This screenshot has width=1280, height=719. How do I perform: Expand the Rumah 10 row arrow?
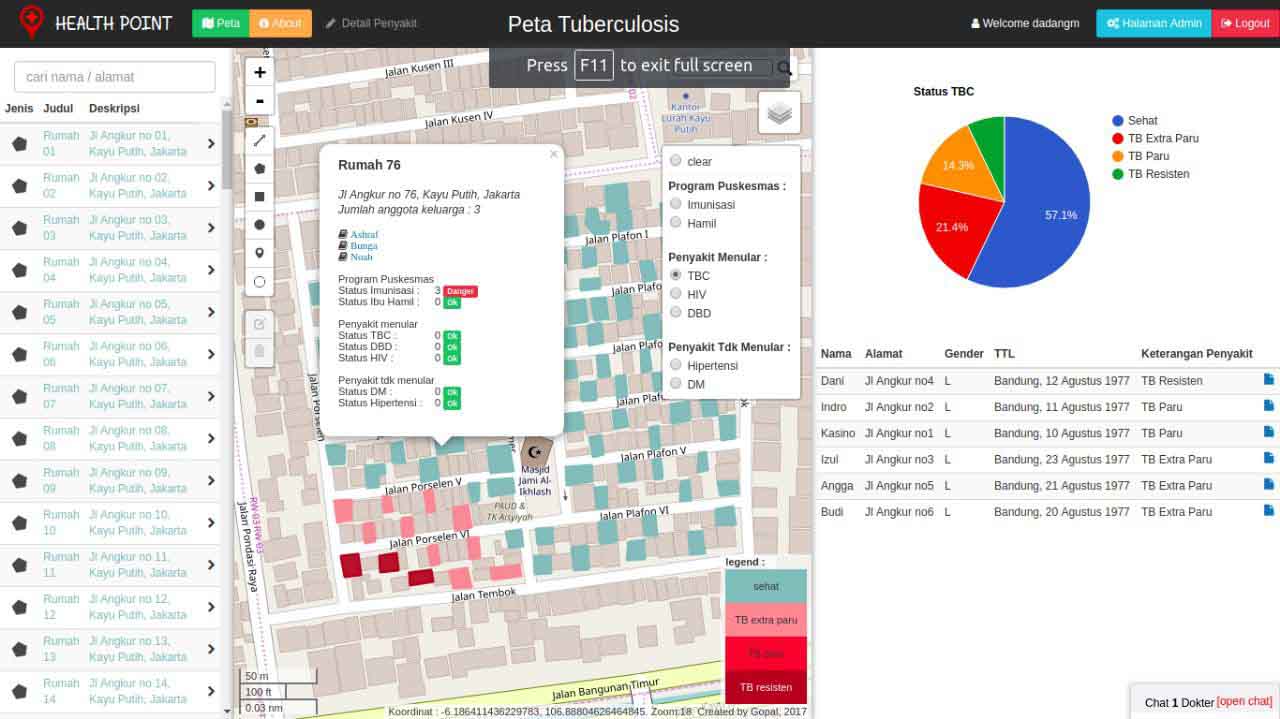pyautogui.click(x=211, y=522)
